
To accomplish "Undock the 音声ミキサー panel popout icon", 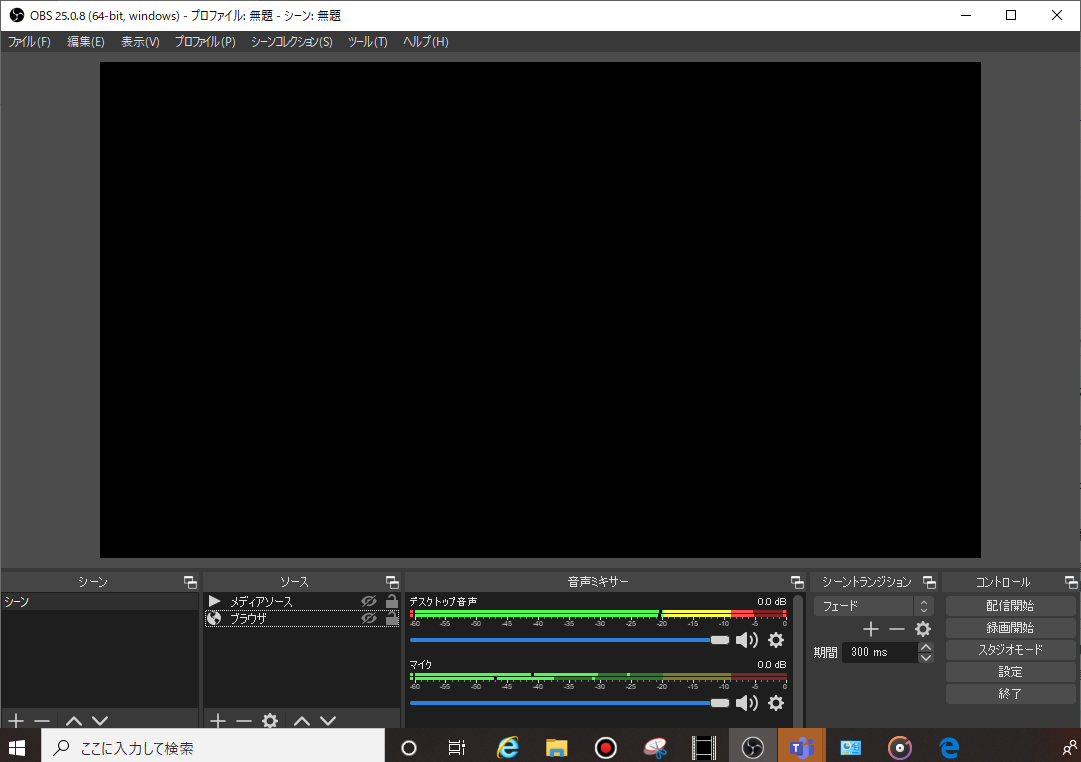I will (x=797, y=582).
